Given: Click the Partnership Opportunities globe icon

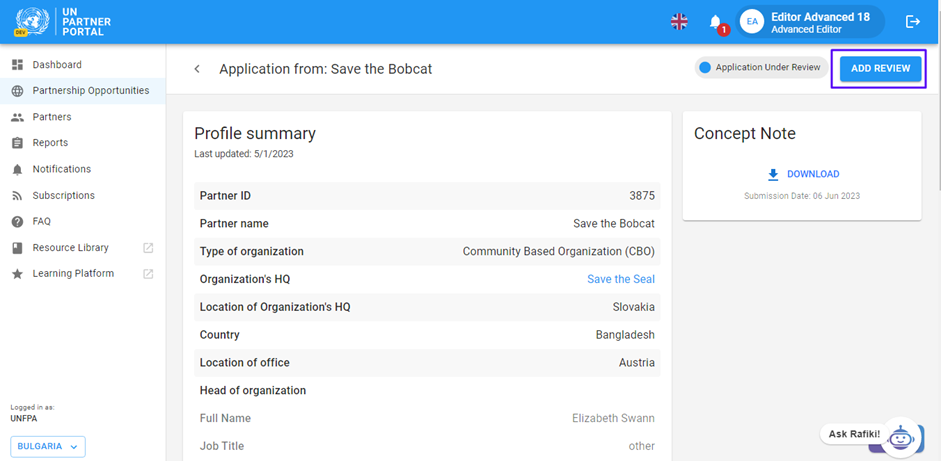Looking at the screenshot, I should coord(17,91).
